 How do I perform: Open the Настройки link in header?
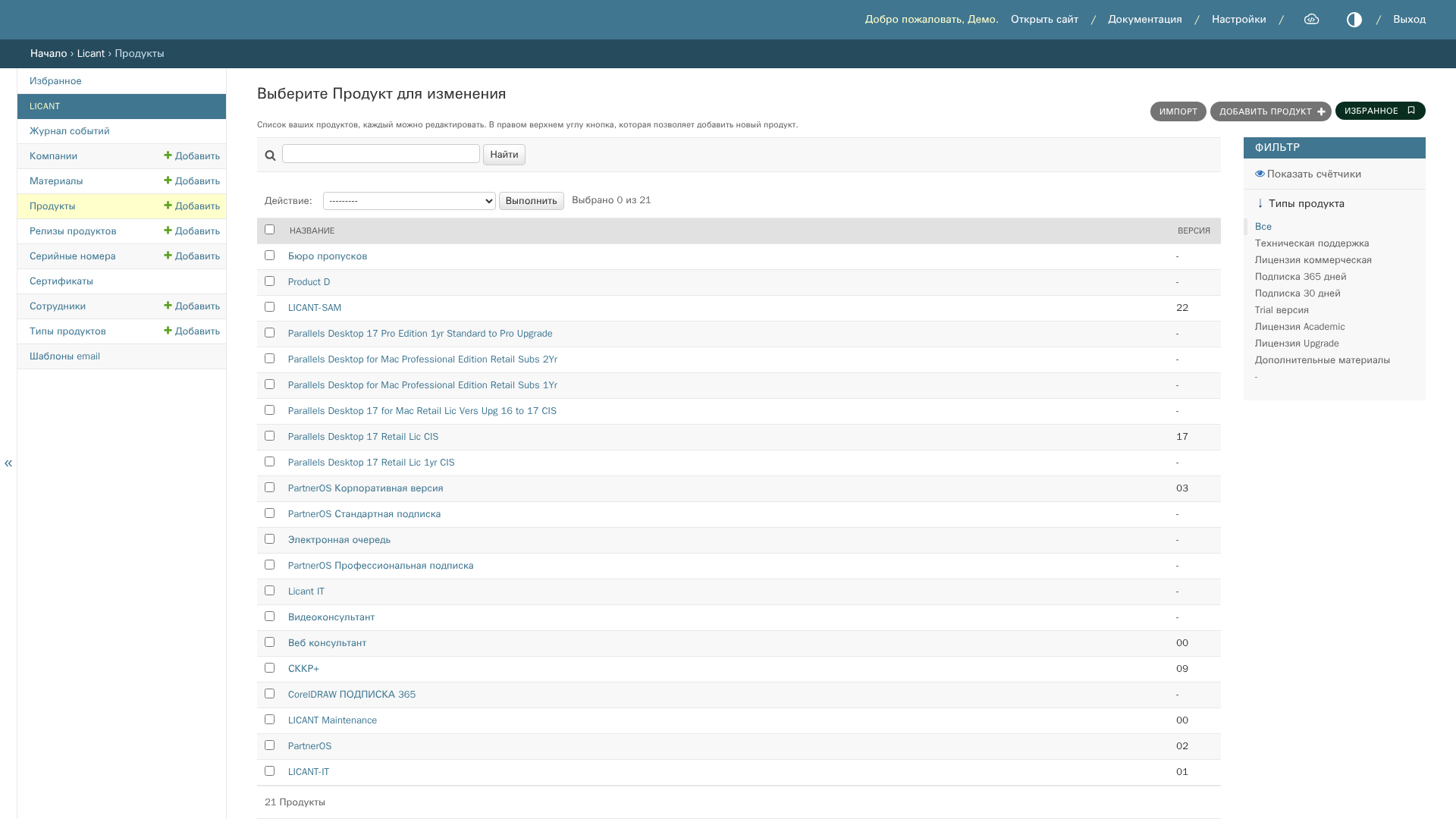[x=1238, y=20]
